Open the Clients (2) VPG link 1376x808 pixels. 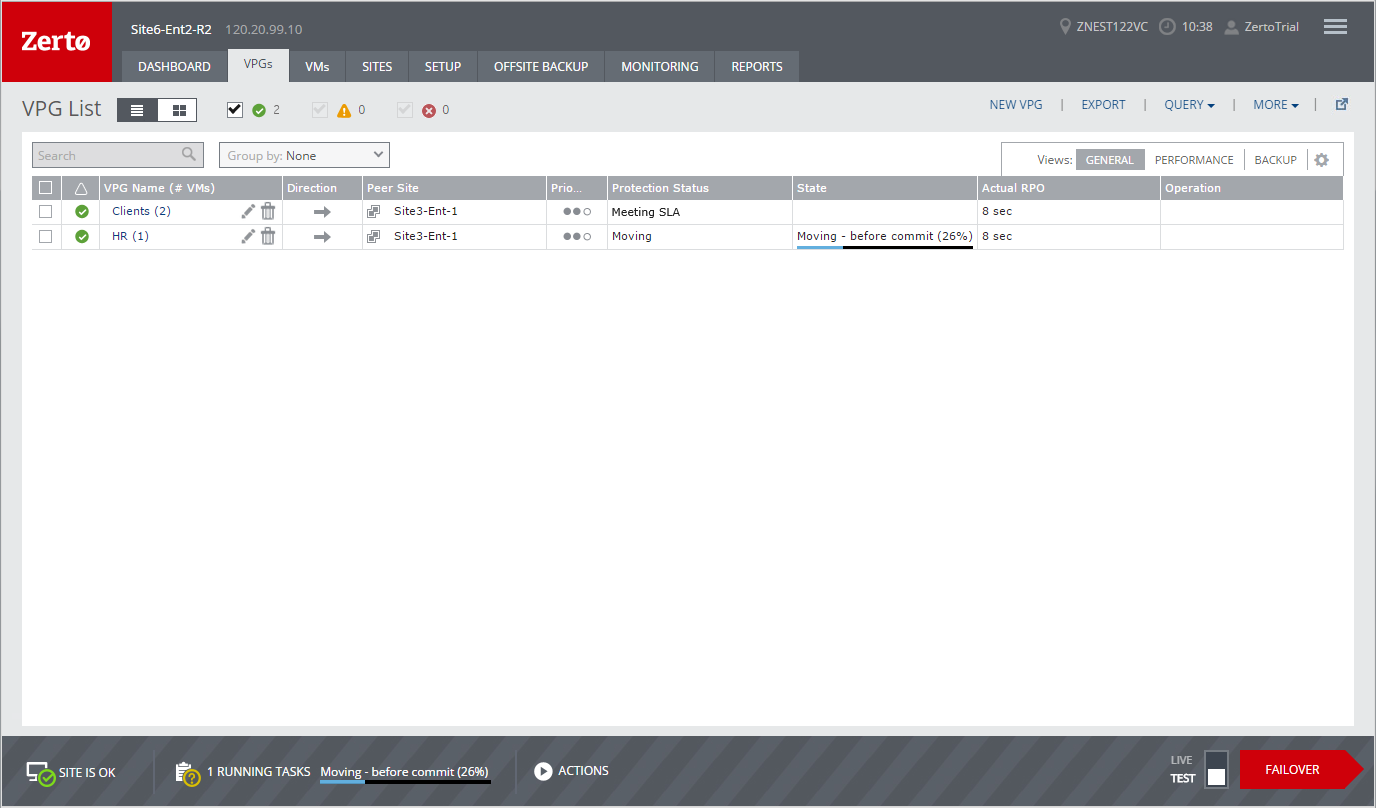(141, 211)
